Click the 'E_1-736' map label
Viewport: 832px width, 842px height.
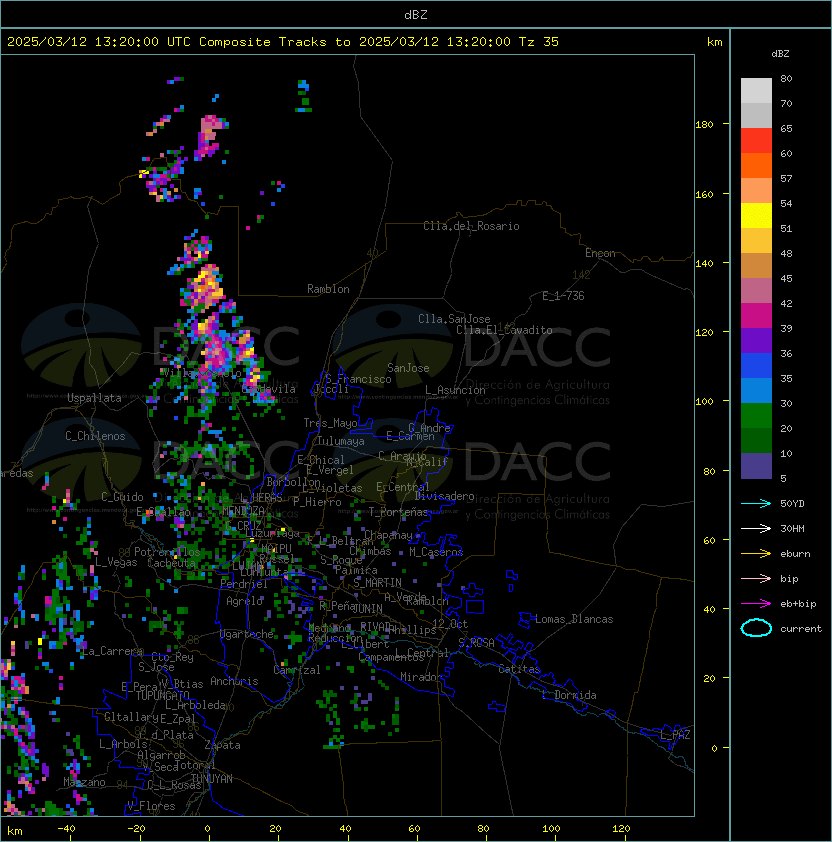coord(563,296)
